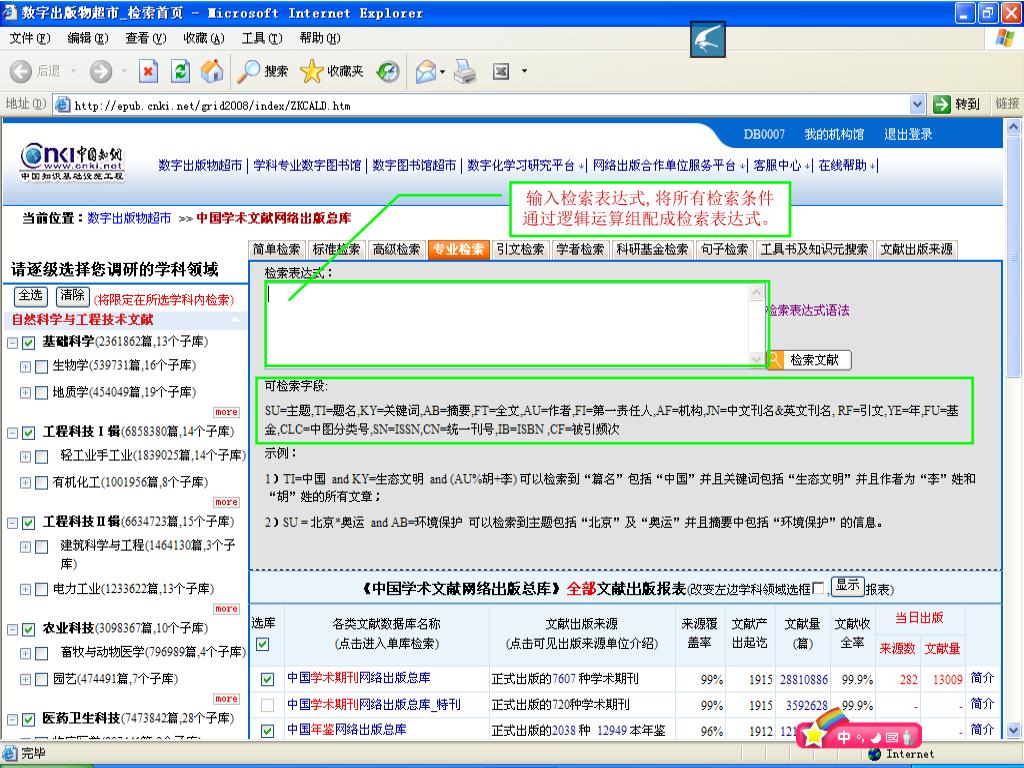Click the page's vertical scrollbar down arrow
Screen dimensions: 1024x768
coord(1014,729)
